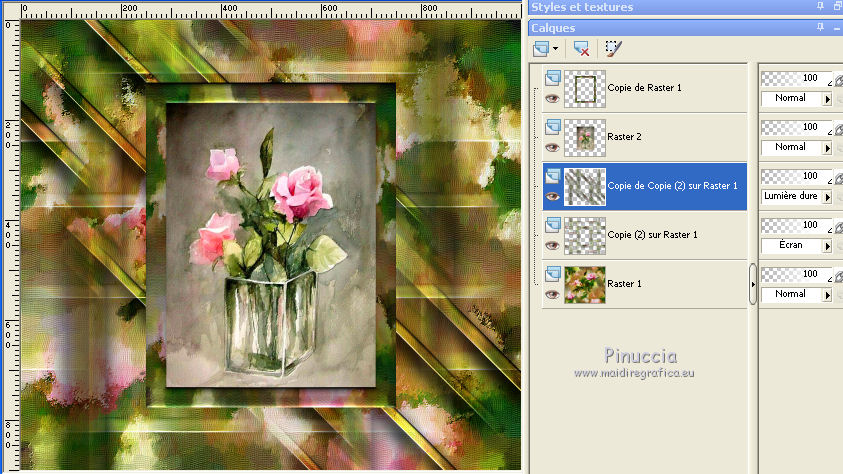Click the vertical ruler beside the canvas
Screen dimensions: 843x474
[x=11, y=245]
